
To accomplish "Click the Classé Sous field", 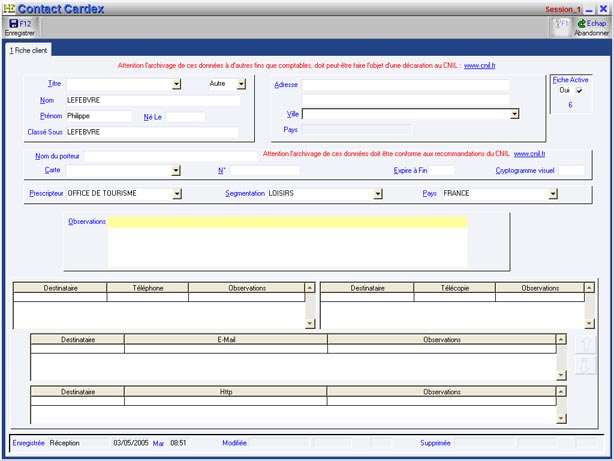I will coord(152,132).
